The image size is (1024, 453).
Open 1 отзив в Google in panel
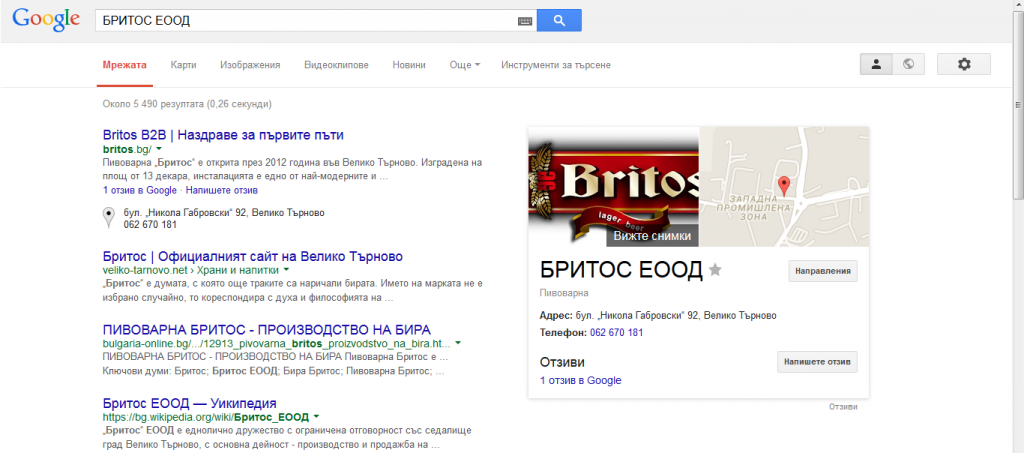click(x=581, y=381)
